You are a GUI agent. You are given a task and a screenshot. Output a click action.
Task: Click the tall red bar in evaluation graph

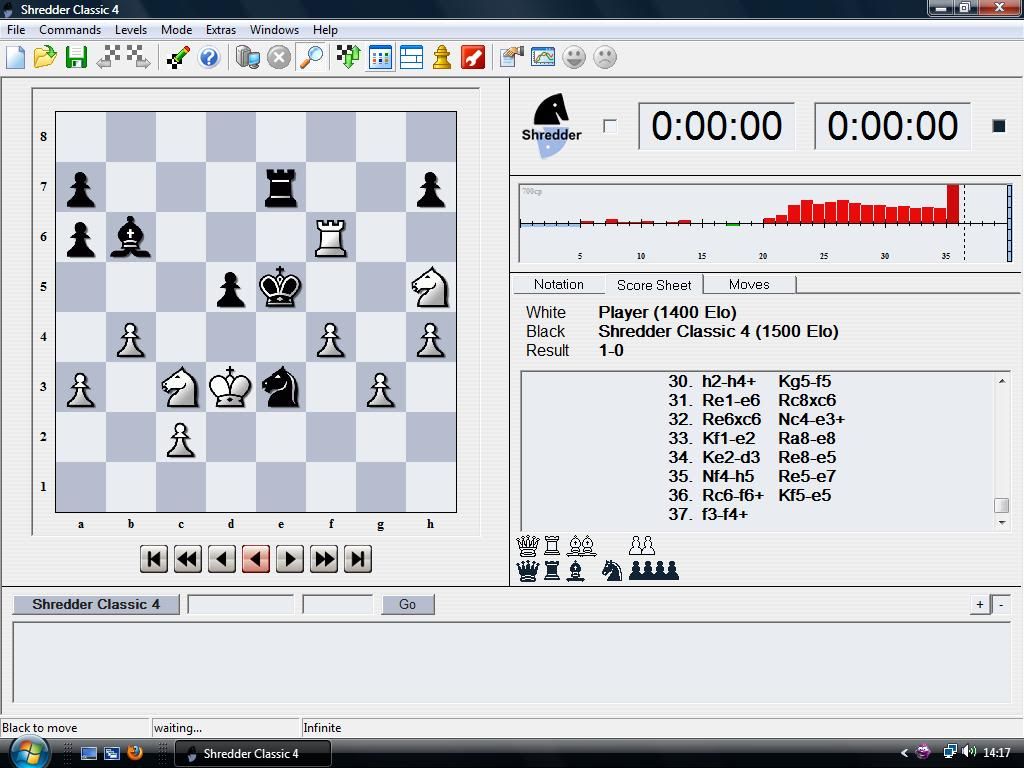click(953, 204)
